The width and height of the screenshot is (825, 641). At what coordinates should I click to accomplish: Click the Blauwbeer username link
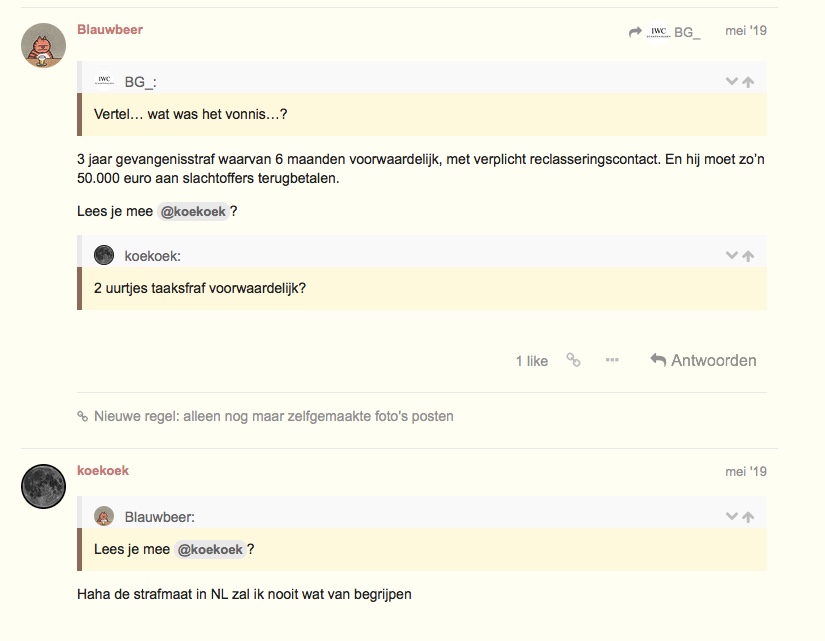110,30
